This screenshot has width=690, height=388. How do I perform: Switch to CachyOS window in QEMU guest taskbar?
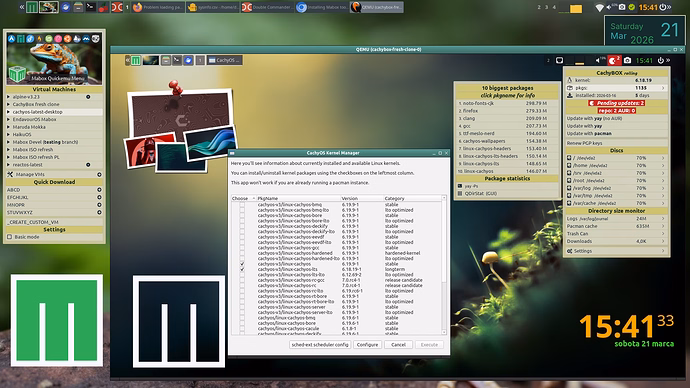224,60
